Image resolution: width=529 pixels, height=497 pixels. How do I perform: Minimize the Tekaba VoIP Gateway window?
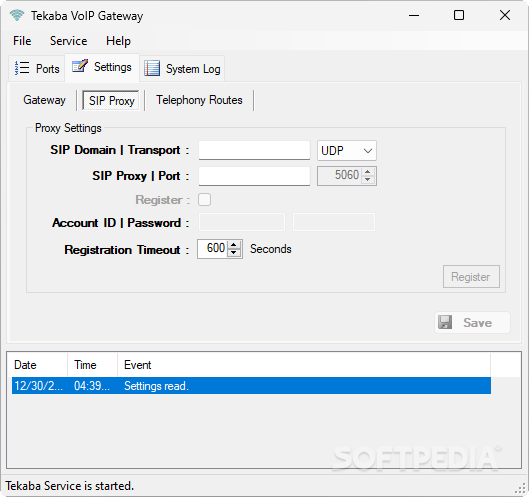pyautogui.click(x=414, y=15)
